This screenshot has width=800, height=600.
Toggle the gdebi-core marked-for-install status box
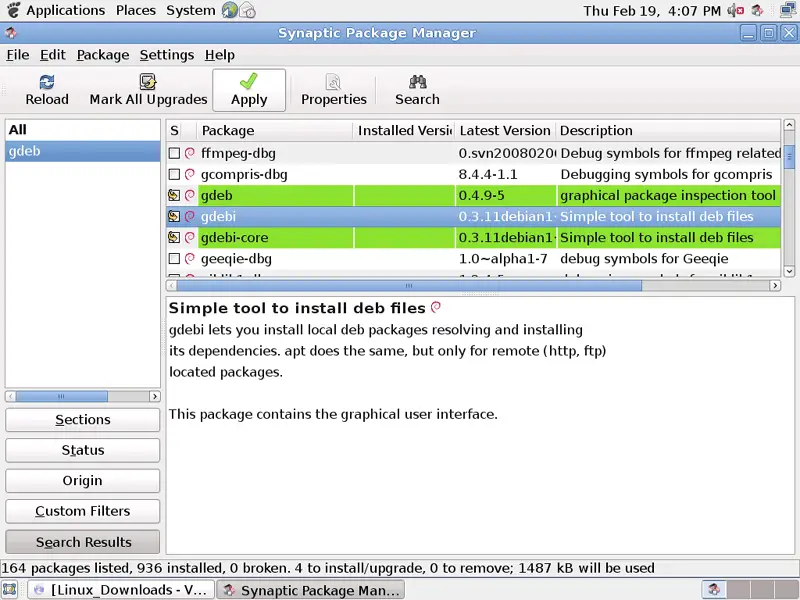(x=174, y=237)
